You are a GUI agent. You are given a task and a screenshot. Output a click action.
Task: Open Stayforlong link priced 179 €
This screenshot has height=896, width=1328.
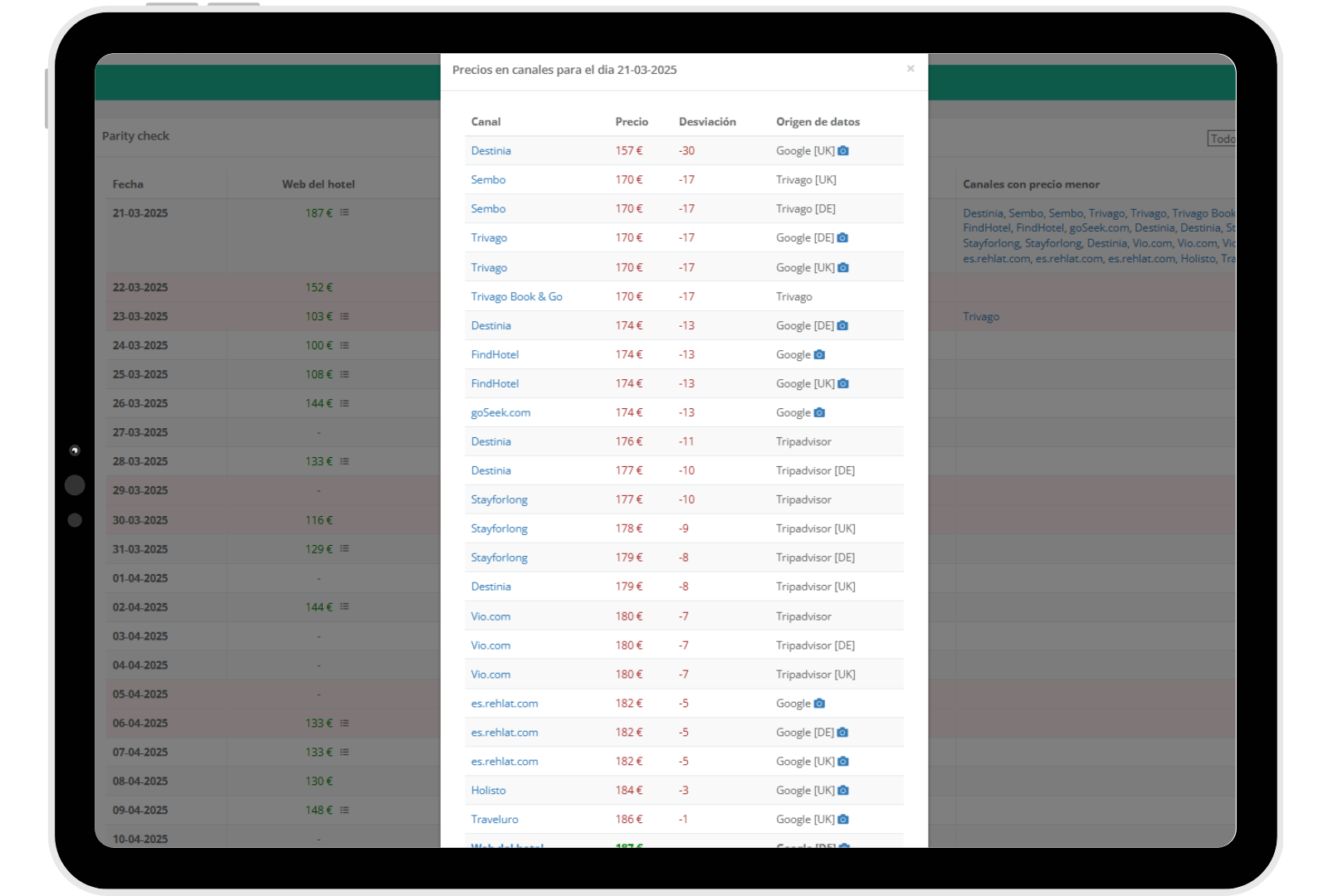(499, 558)
